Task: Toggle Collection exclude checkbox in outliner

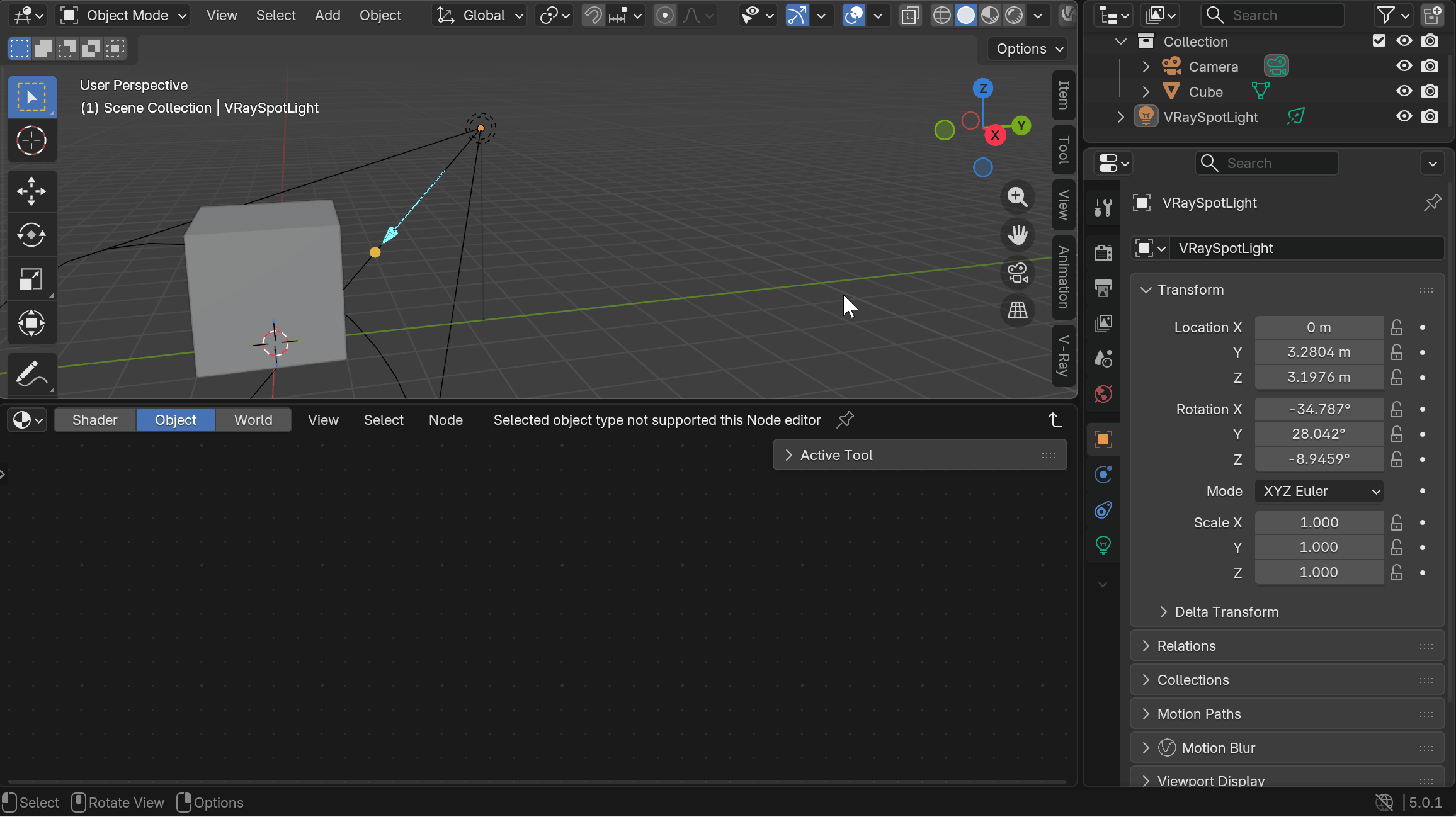Action: 1379,41
